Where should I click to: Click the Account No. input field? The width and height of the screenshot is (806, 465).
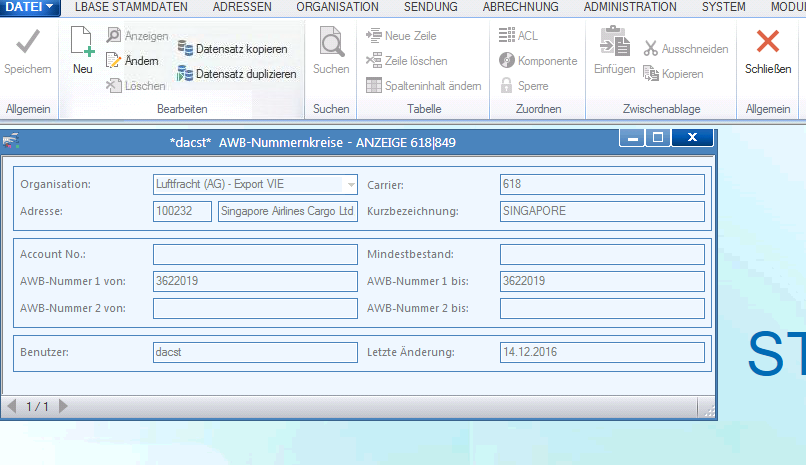click(x=255, y=254)
